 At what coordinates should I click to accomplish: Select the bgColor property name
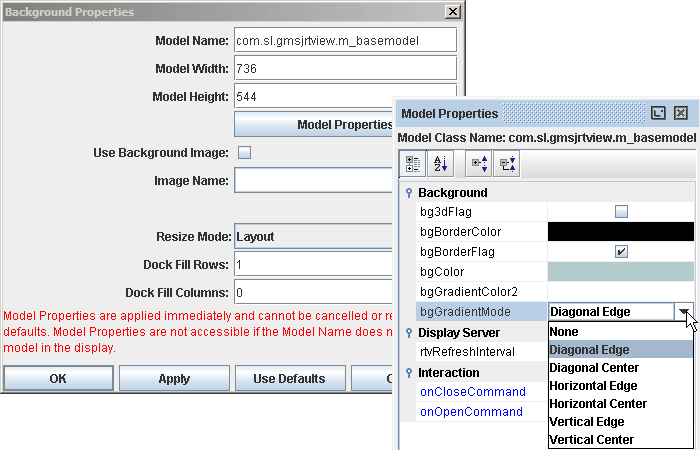click(x=481, y=271)
